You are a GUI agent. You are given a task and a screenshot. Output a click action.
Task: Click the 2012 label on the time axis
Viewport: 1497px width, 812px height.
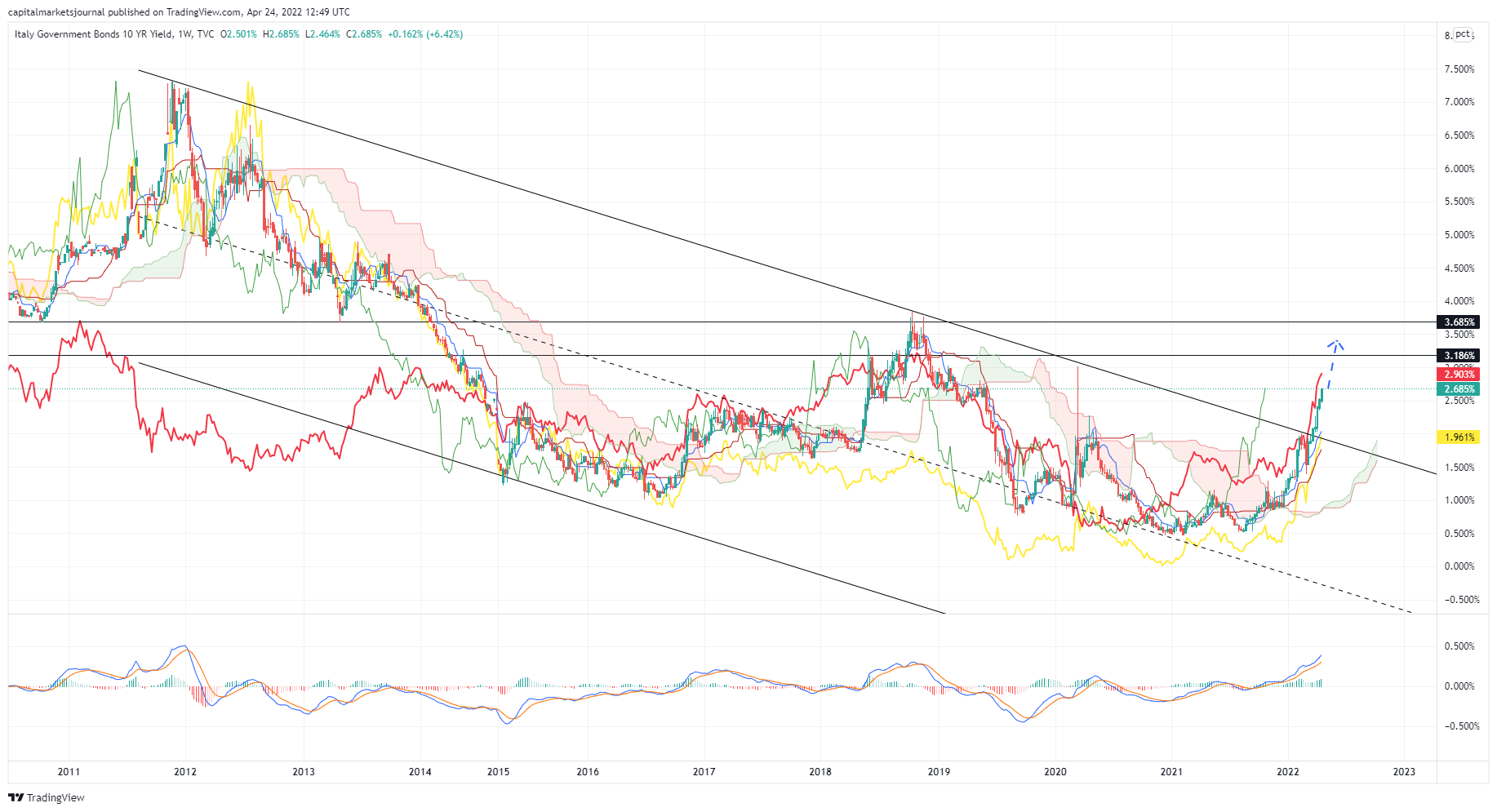(x=185, y=772)
